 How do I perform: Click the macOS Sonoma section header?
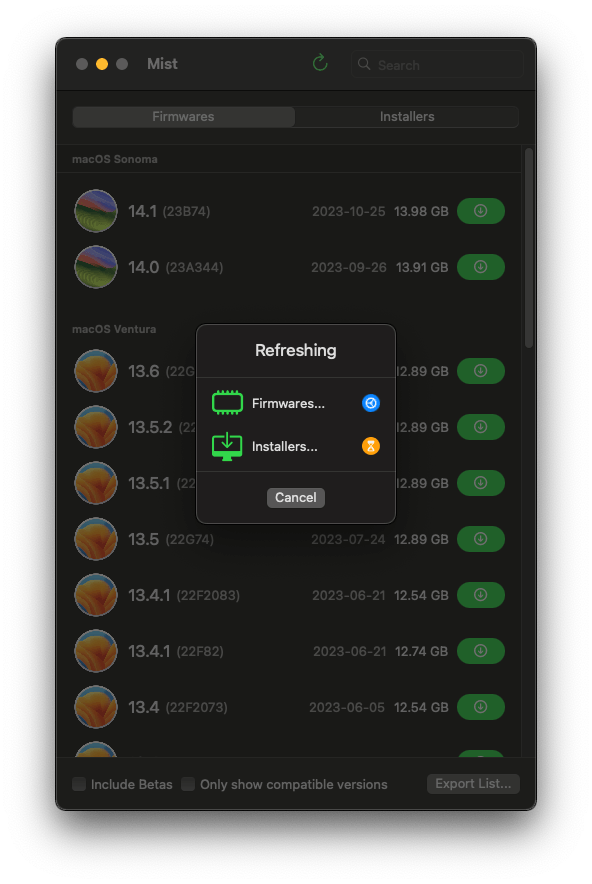pyautogui.click(x=114, y=159)
